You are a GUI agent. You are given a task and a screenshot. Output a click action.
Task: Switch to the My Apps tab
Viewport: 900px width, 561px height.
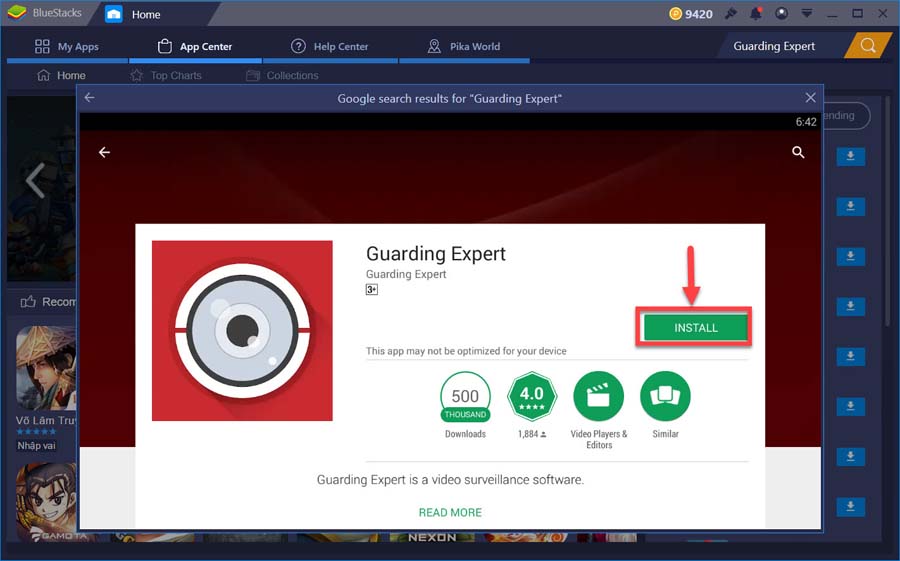pos(67,47)
